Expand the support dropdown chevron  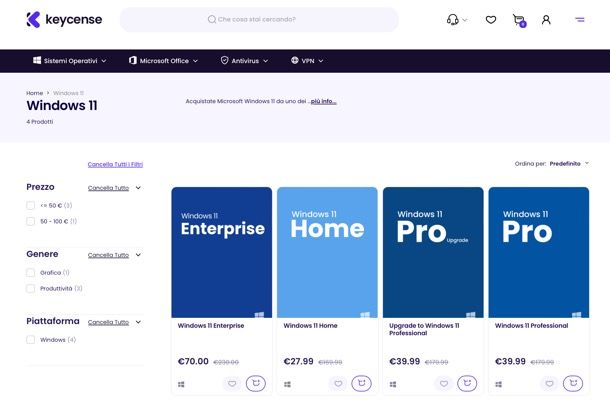point(465,20)
